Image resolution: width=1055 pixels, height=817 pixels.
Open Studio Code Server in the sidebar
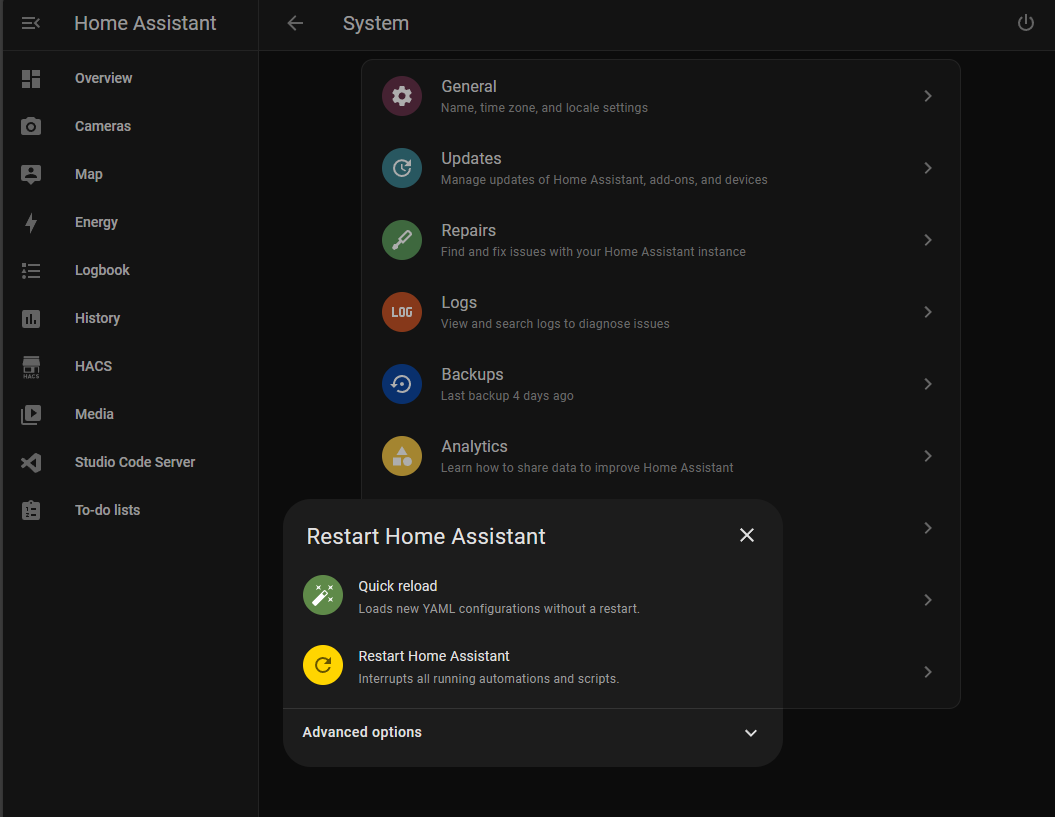click(134, 462)
